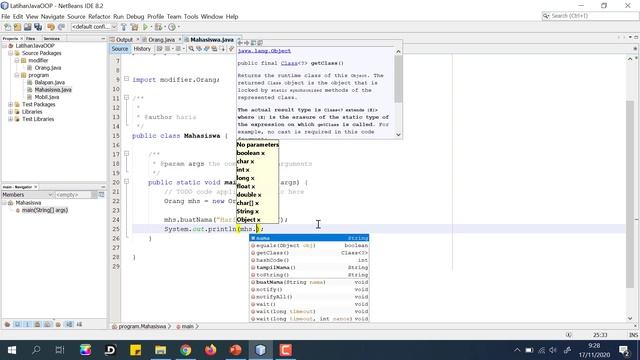
Task: Open the notification center icon
Action: point(624,350)
